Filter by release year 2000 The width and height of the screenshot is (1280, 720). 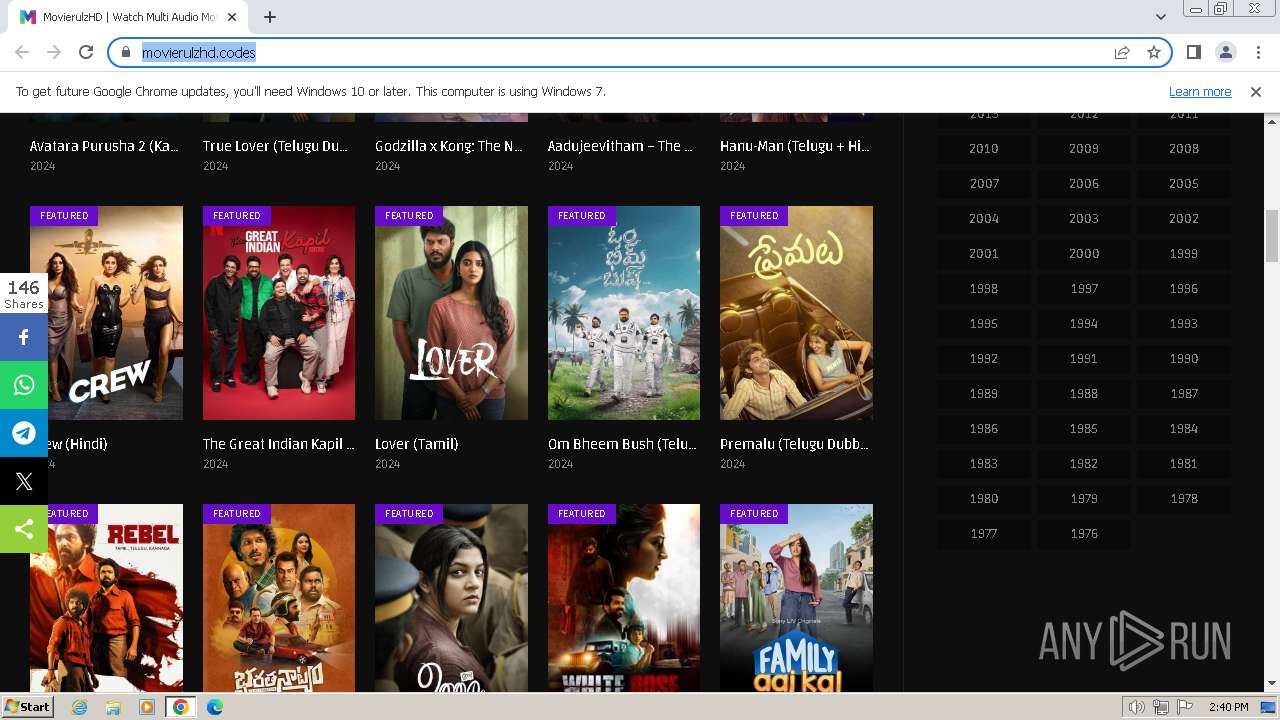(x=1084, y=253)
